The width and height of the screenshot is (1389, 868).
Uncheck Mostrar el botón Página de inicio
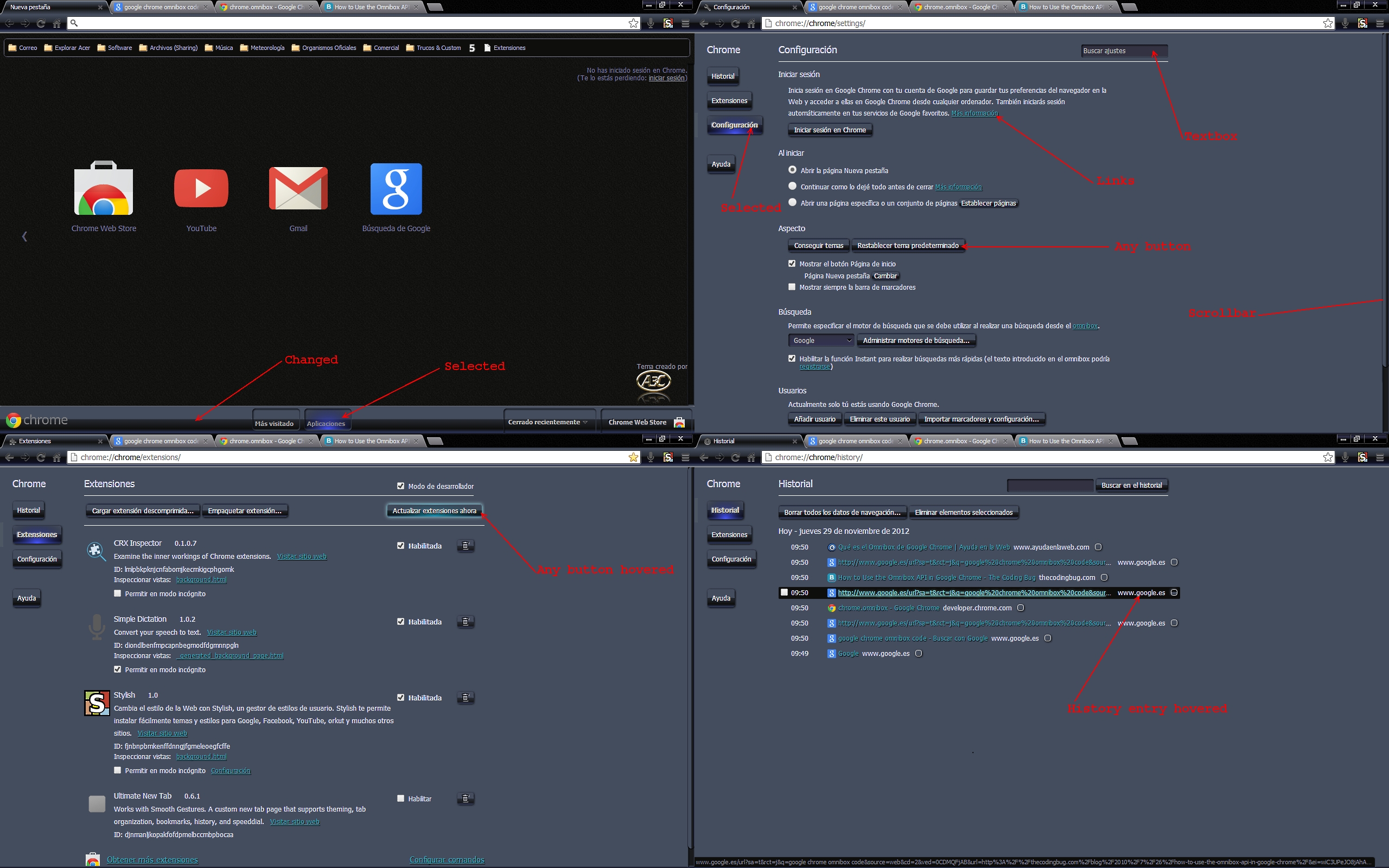(x=792, y=264)
